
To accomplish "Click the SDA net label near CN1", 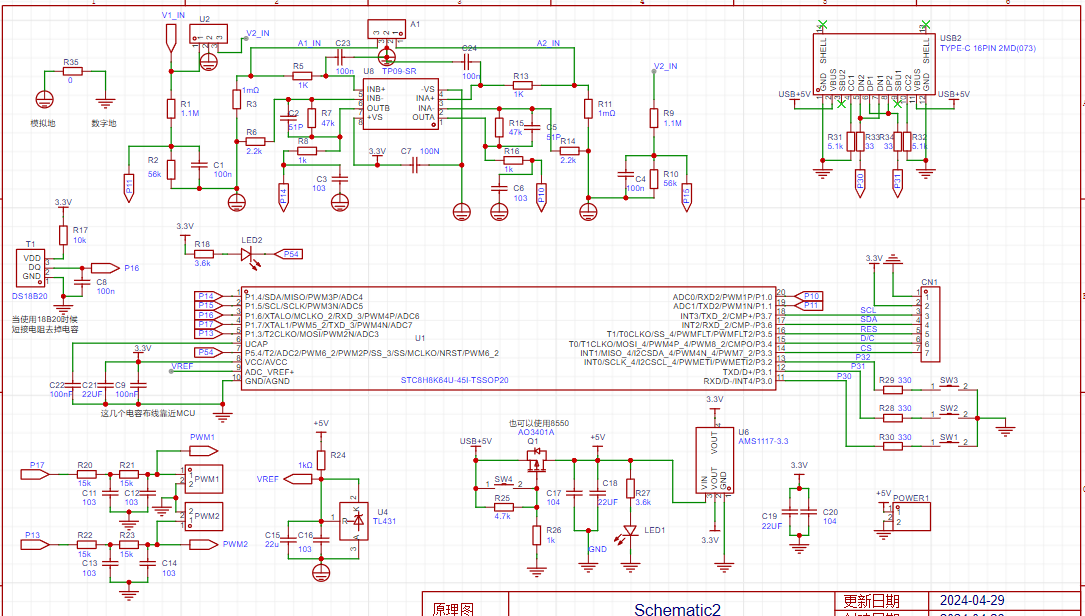I will pos(868,319).
